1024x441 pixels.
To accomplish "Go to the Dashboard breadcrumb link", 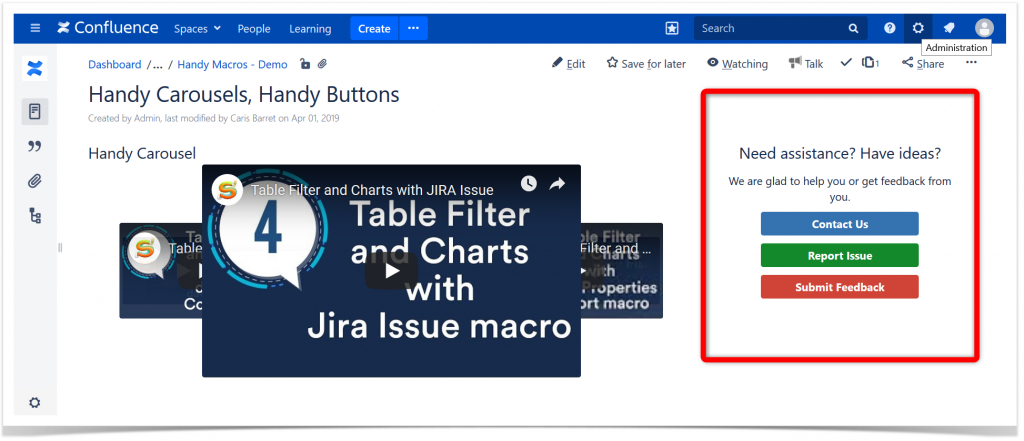I will pos(114,64).
